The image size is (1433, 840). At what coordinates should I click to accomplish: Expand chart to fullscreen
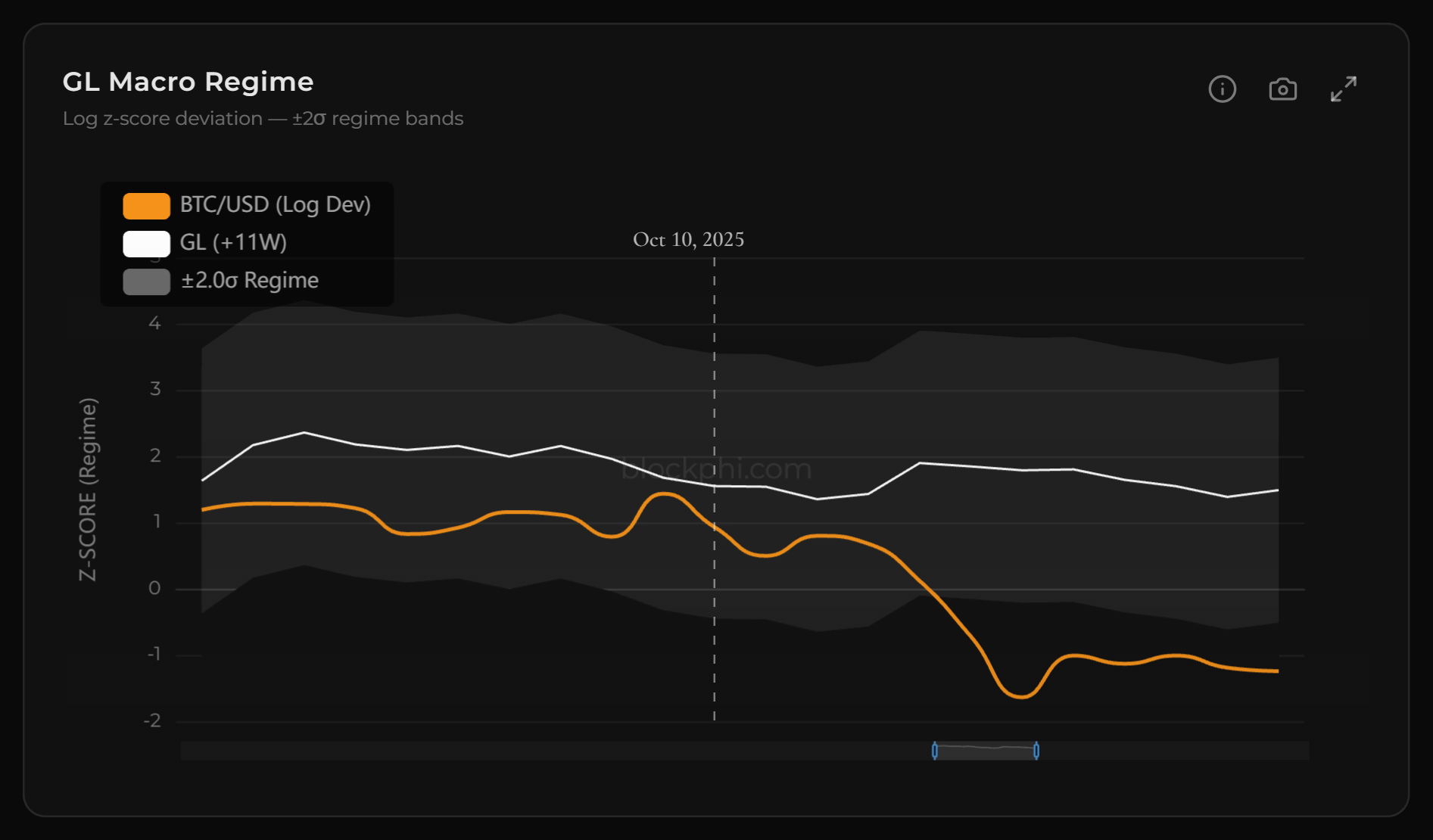(1344, 89)
